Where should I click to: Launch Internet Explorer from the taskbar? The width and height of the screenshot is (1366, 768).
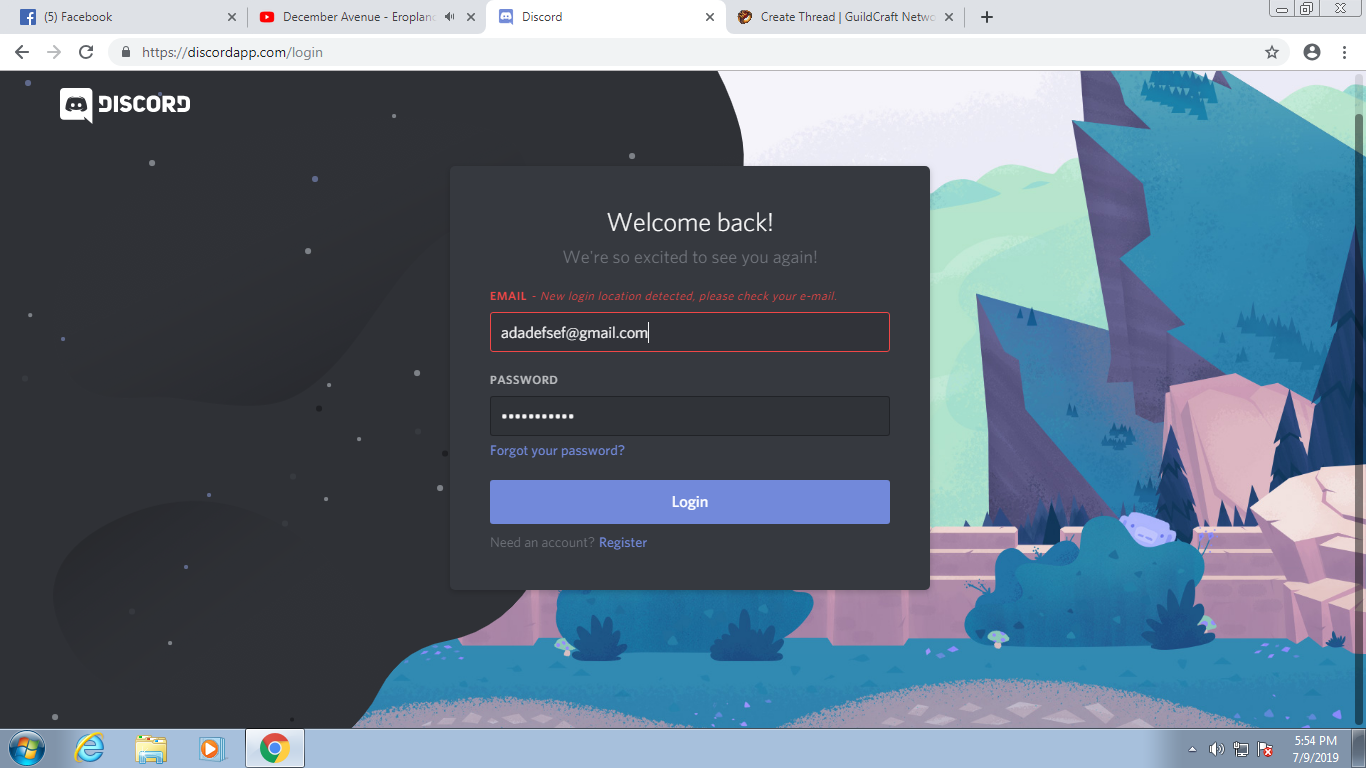(90, 748)
